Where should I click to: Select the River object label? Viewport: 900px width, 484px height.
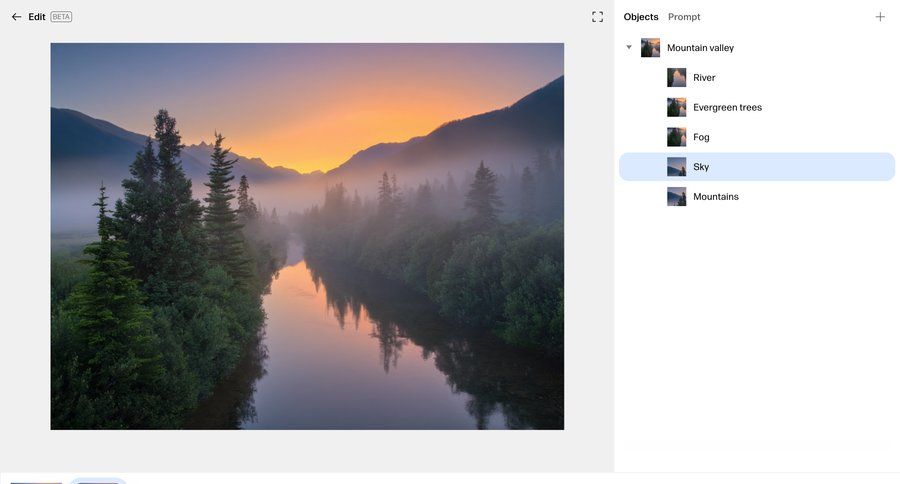click(704, 78)
